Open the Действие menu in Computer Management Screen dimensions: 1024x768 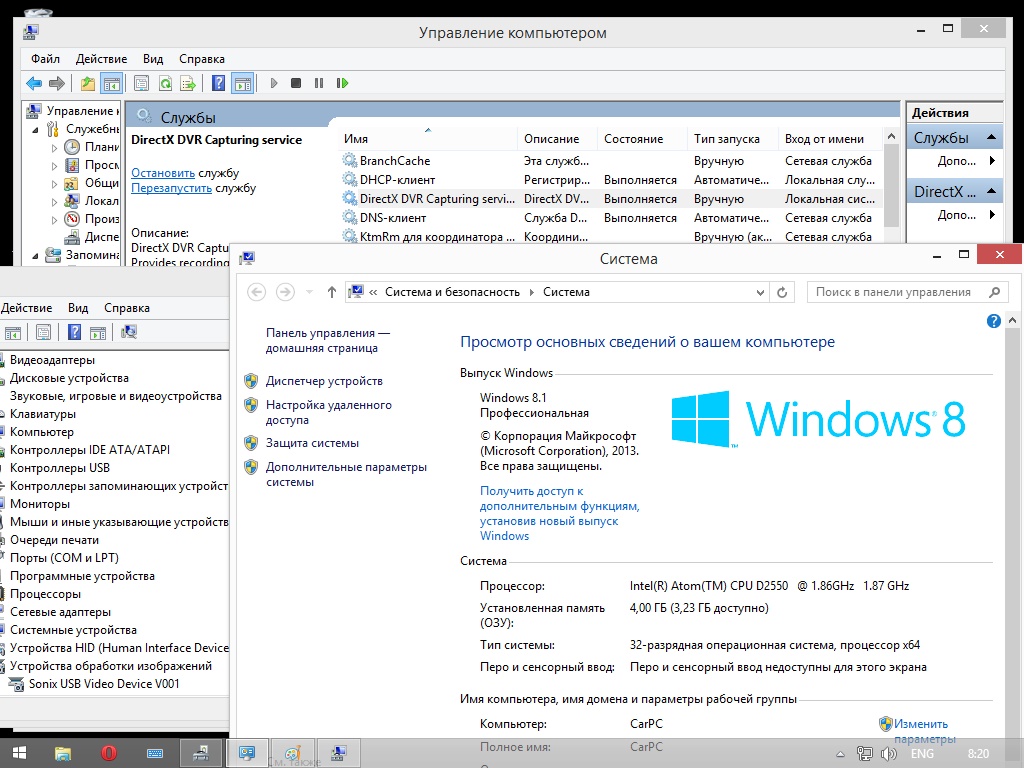pyautogui.click(x=101, y=59)
